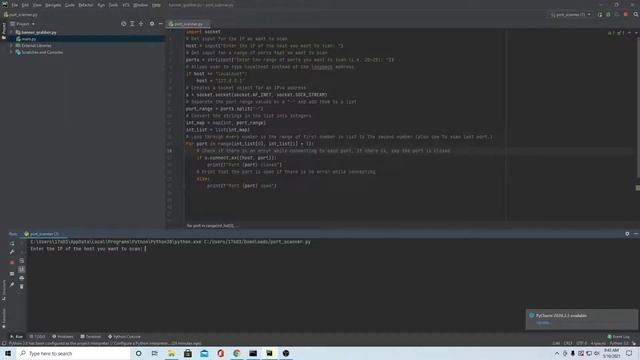The image size is (640, 360).
Task: Open the Navigate menu
Action: click(x=53, y=5)
